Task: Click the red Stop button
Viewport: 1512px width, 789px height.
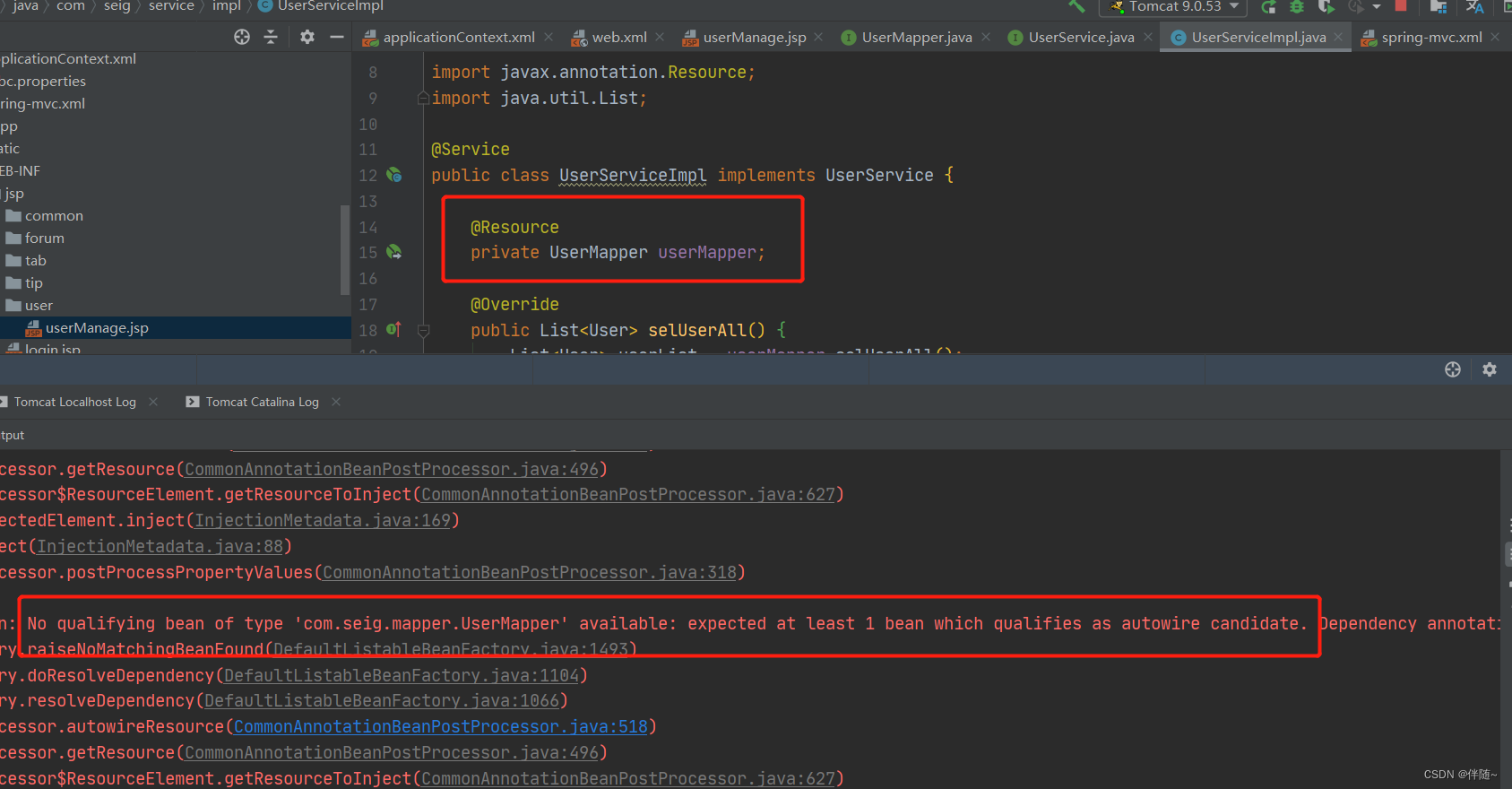Action: click(x=1401, y=5)
